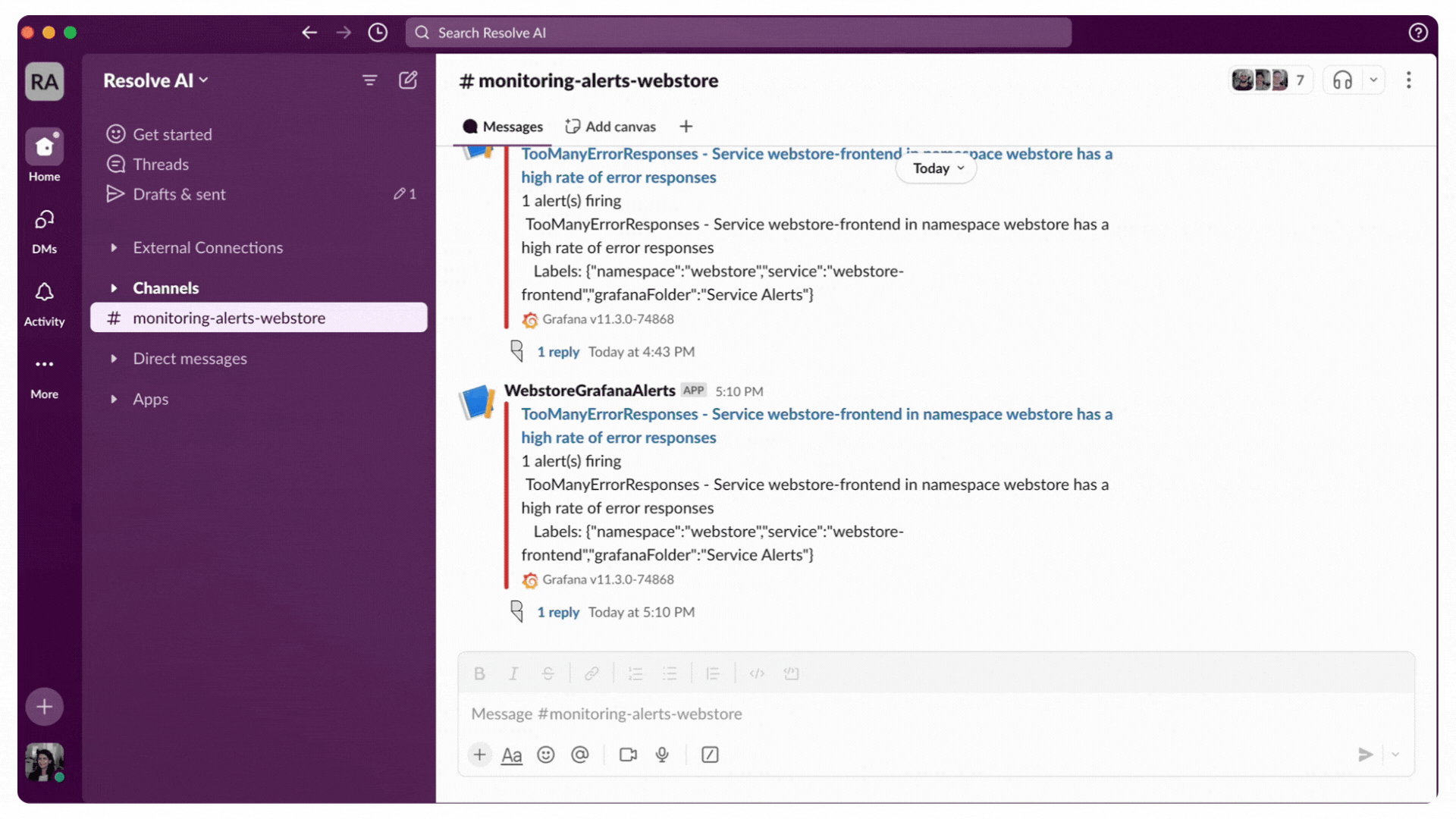Toggle text formatting Aa button

coord(512,755)
